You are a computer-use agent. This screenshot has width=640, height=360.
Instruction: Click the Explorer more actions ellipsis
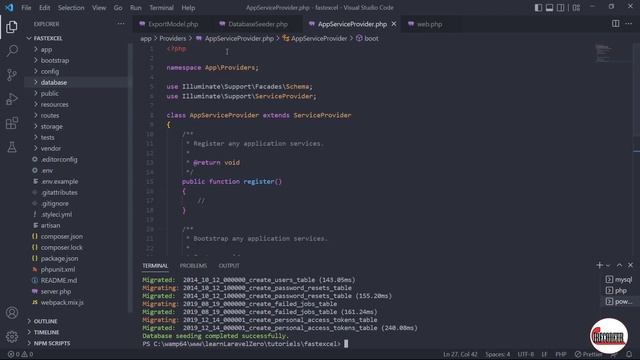click(121, 24)
